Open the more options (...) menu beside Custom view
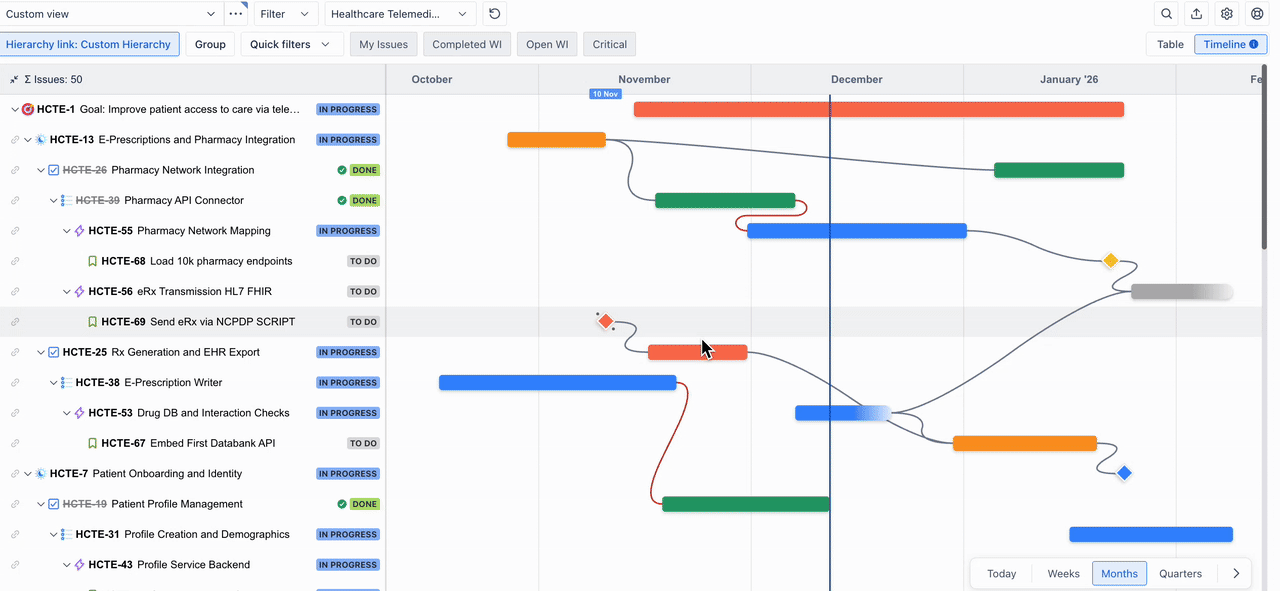 pos(236,13)
